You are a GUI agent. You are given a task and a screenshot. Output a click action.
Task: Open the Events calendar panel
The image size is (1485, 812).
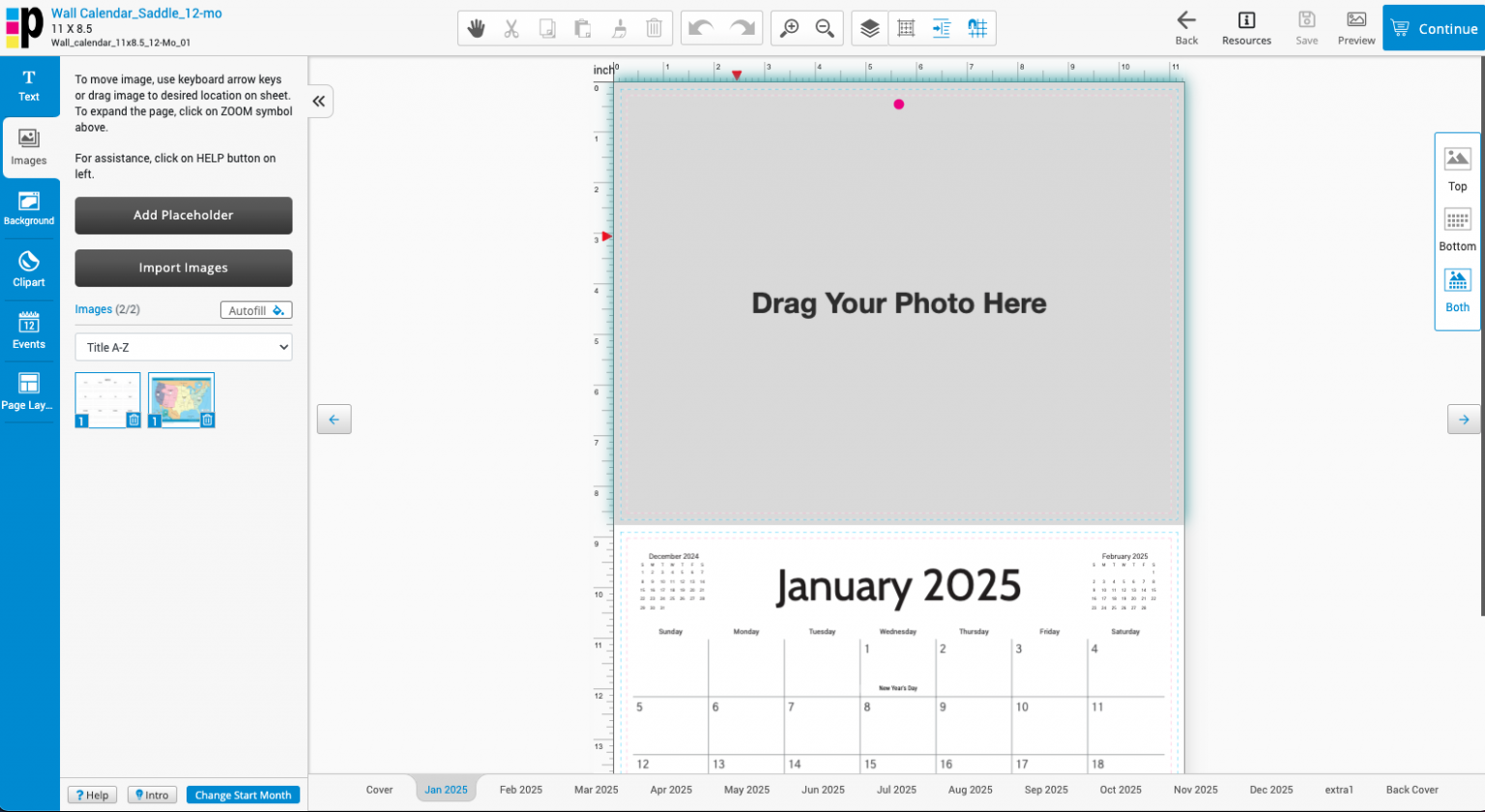[29, 331]
